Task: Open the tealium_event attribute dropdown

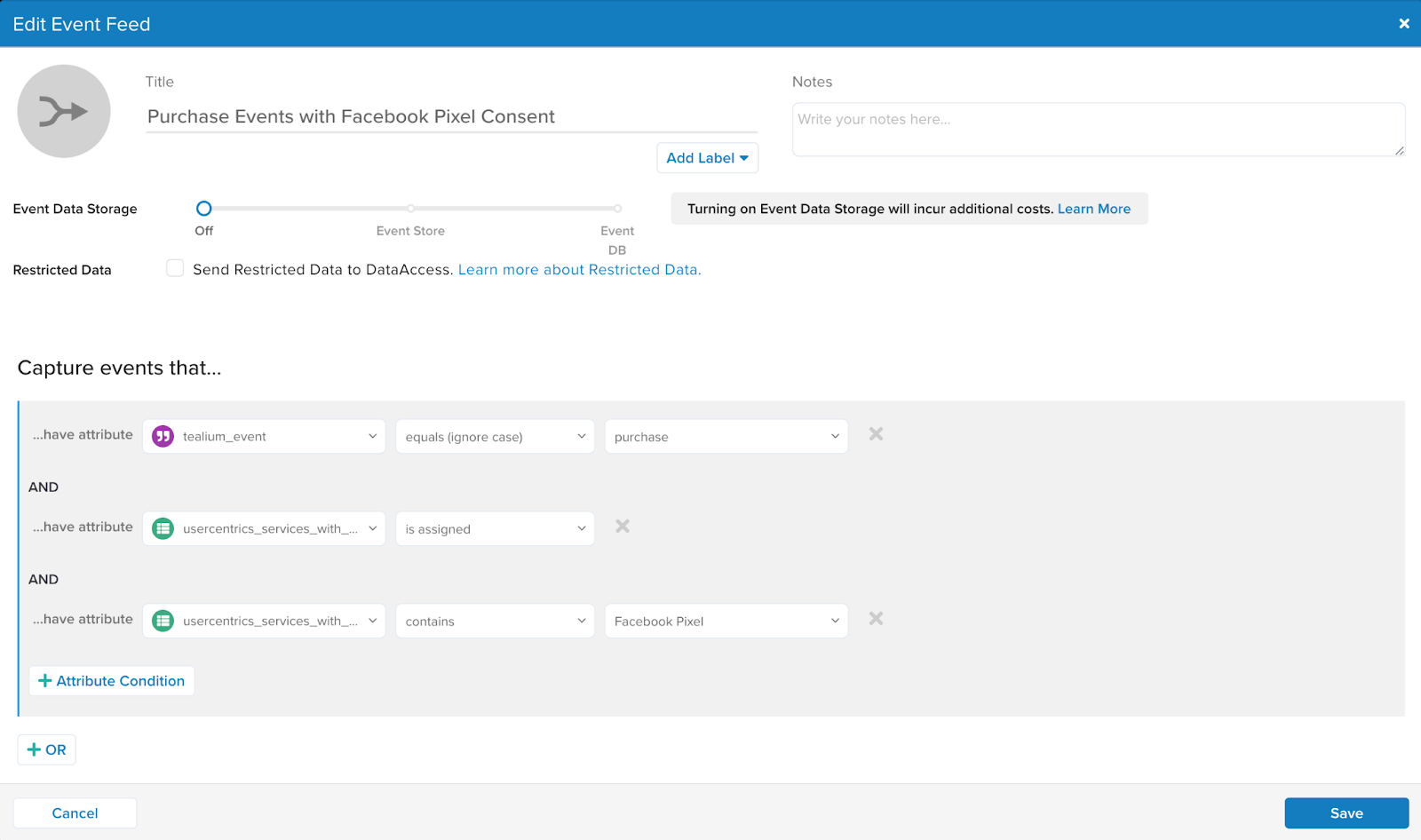Action: click(264, 436)
